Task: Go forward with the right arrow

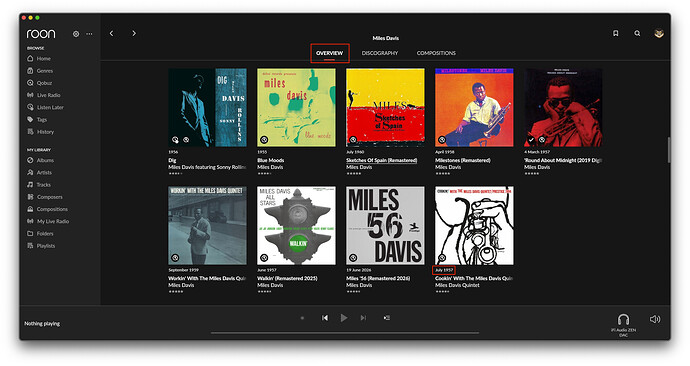Action: tap(134, 33)
